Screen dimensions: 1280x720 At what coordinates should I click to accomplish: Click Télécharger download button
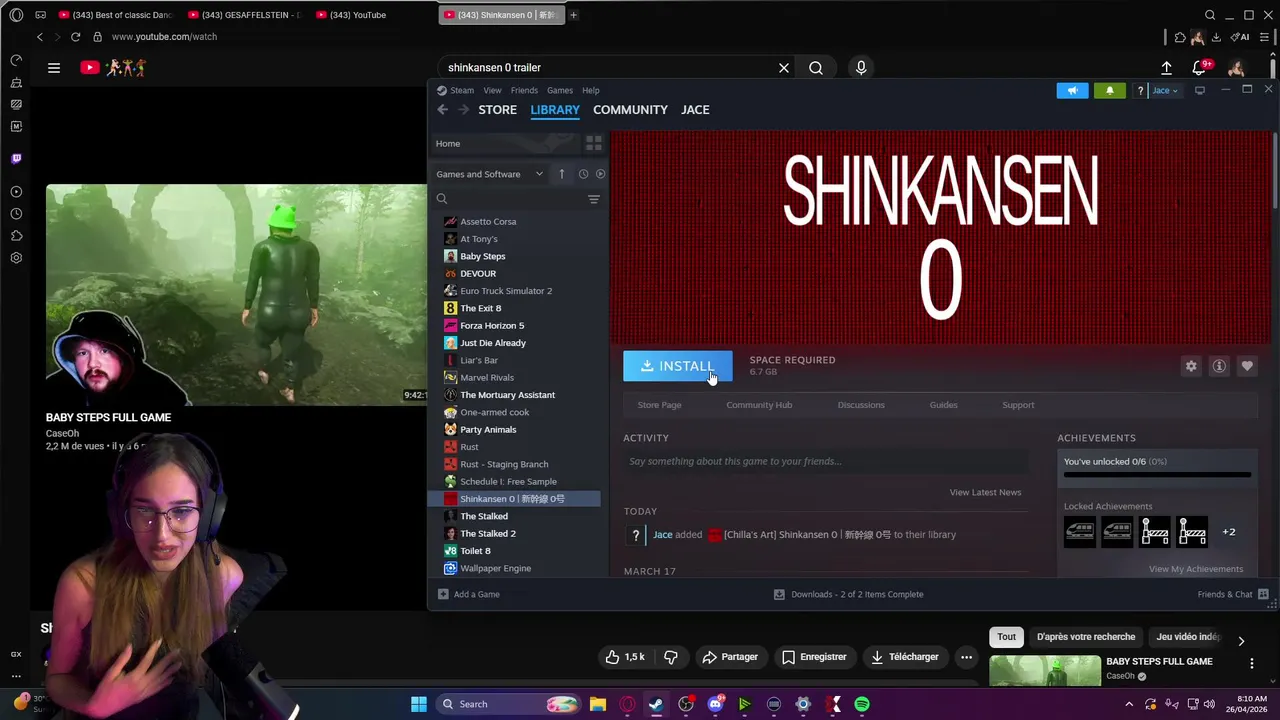tap(905, 657)
